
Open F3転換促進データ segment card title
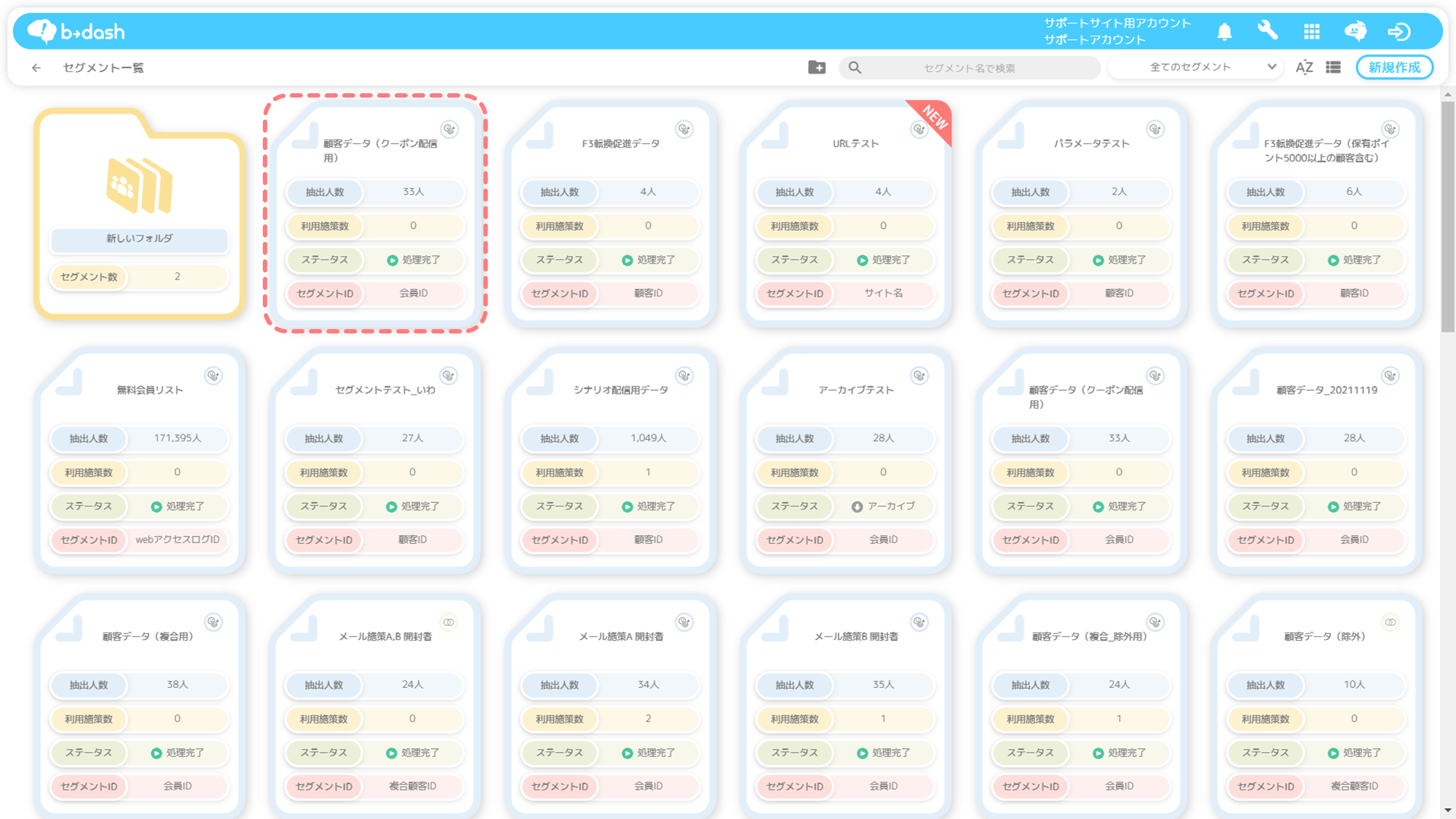click(x=621, y=143)
